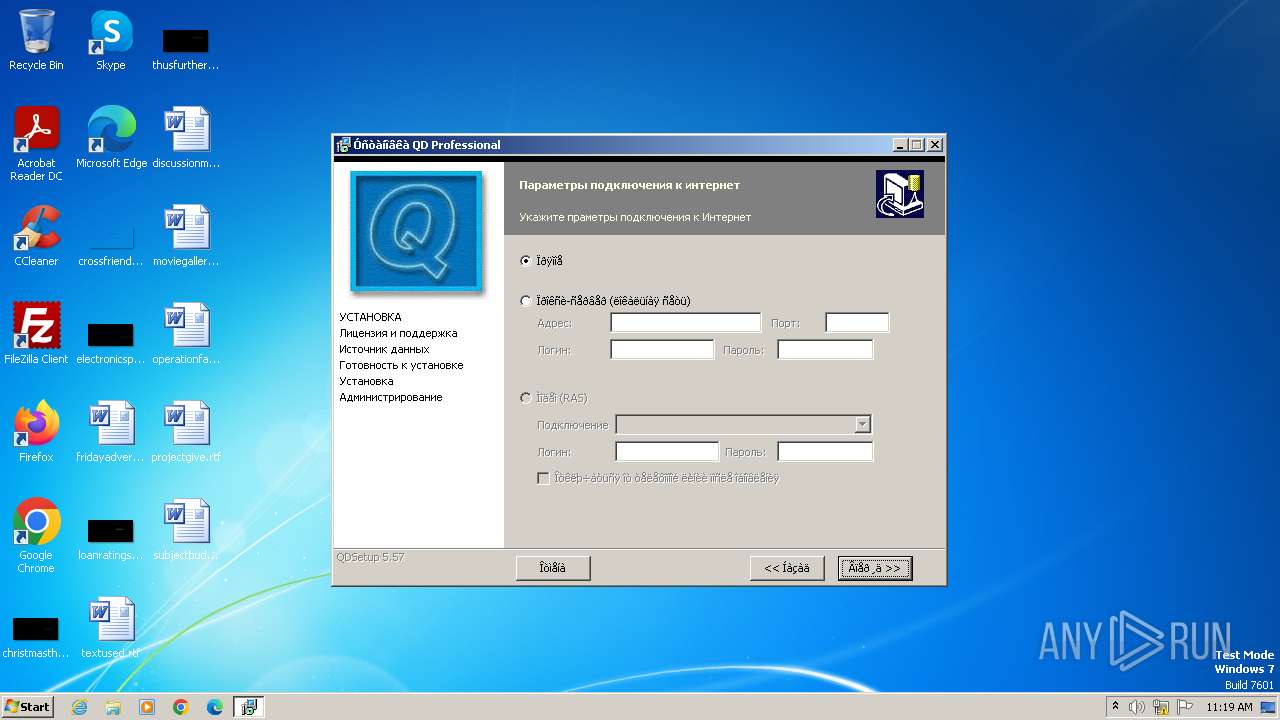Viewport: 1280px width, 720px height.
Task: Click the '<<' back button
Action: (x=787, y=568)
